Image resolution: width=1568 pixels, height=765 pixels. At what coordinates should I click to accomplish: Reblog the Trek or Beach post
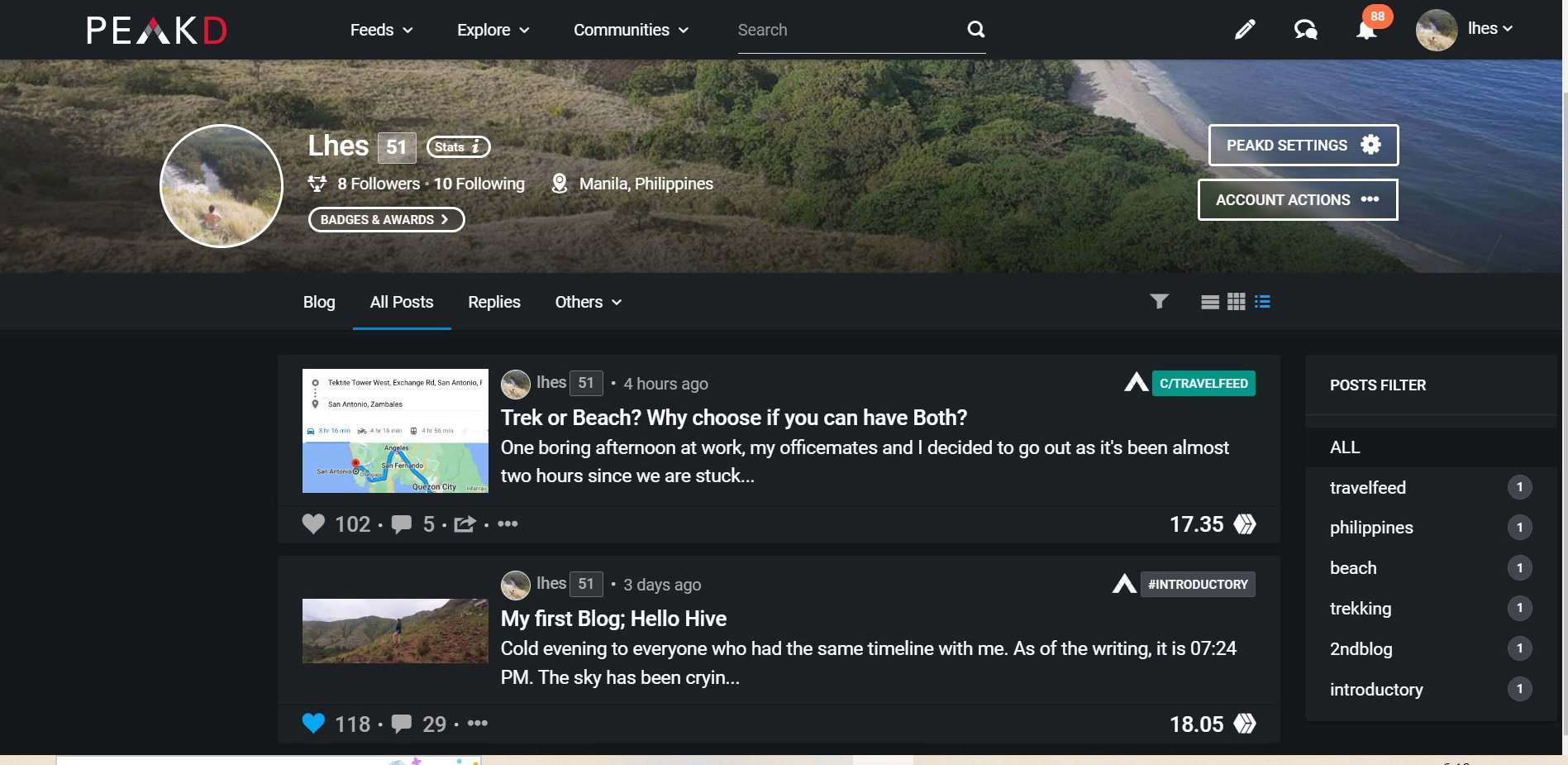(x=465, y=524)
